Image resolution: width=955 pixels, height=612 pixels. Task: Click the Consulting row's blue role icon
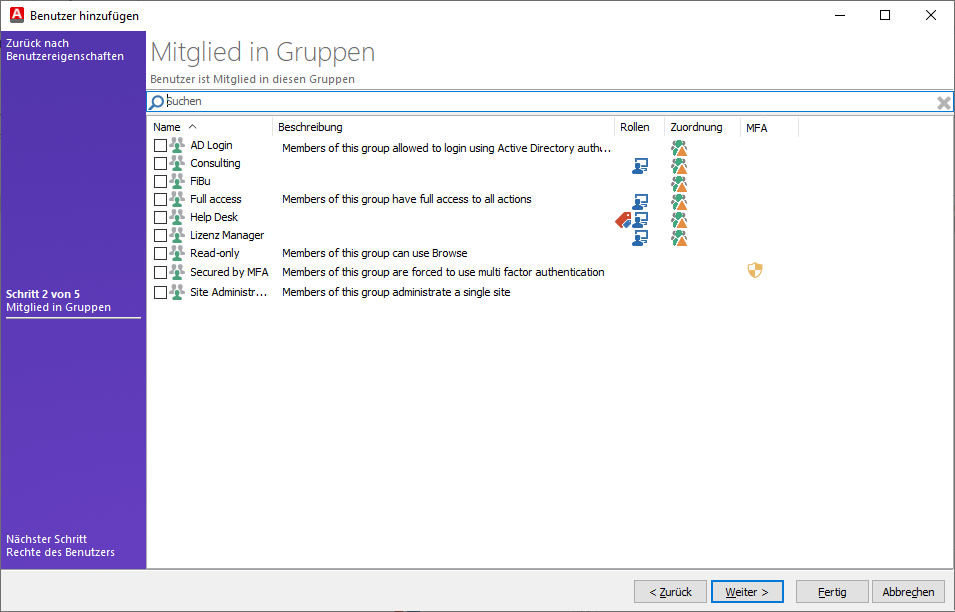tap(640, 165)
